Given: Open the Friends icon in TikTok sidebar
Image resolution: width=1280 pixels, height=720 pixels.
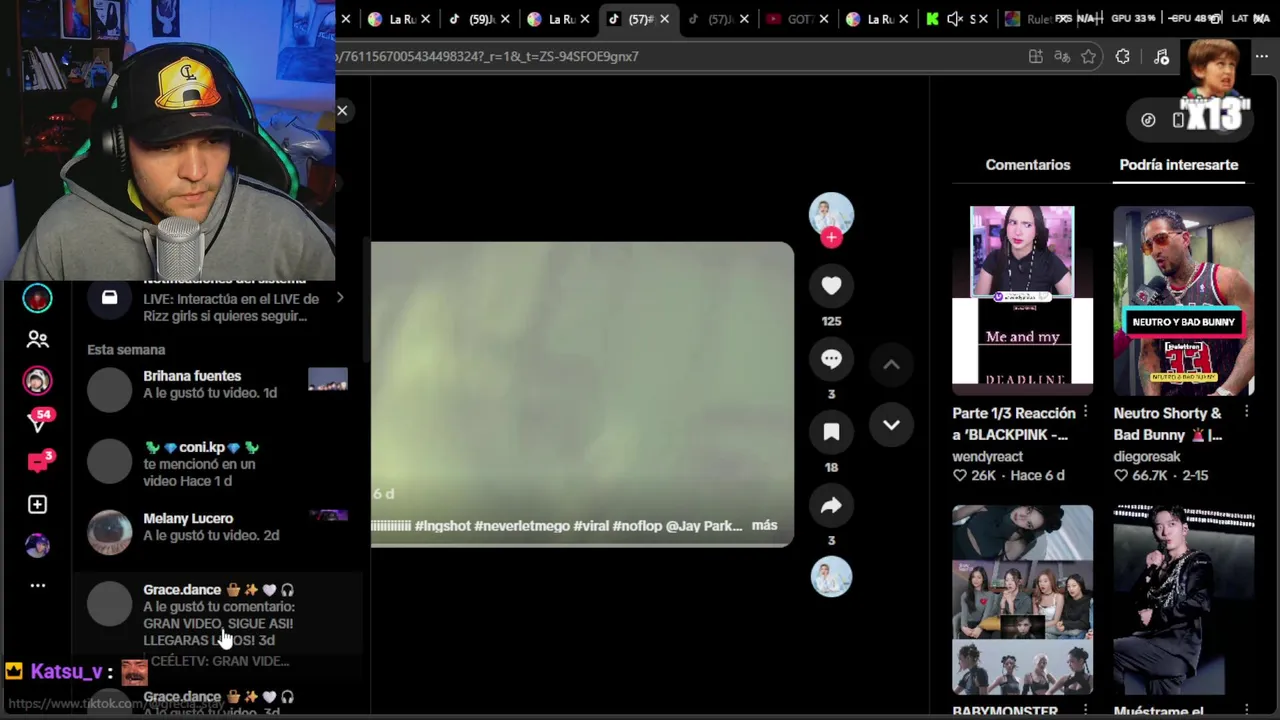Looking at the screenshot, I should tap(37, 340).
